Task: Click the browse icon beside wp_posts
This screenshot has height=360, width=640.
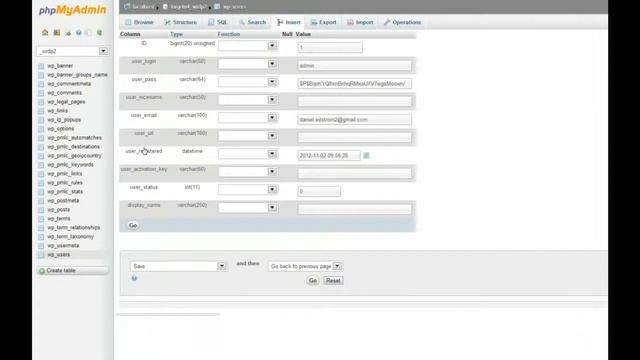Action: point(41,210)
